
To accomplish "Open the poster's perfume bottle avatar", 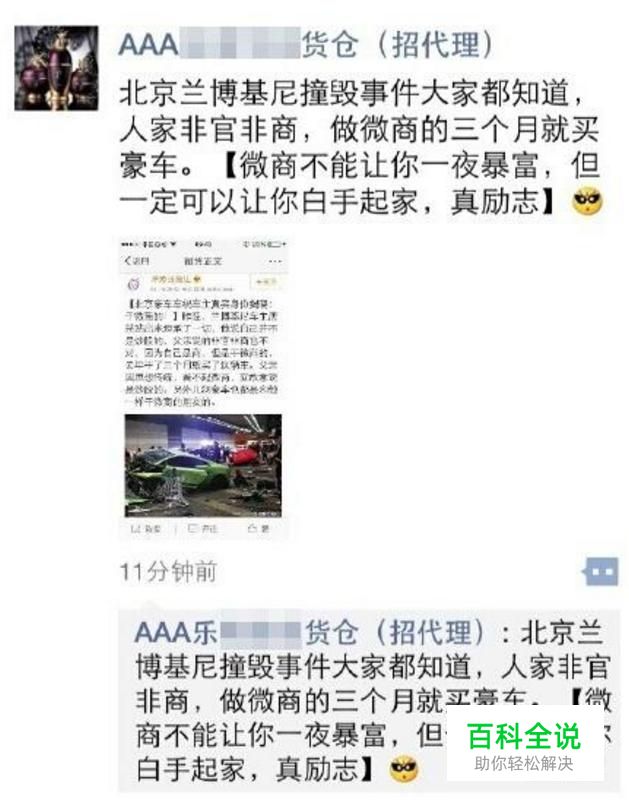I will [57, 68].
